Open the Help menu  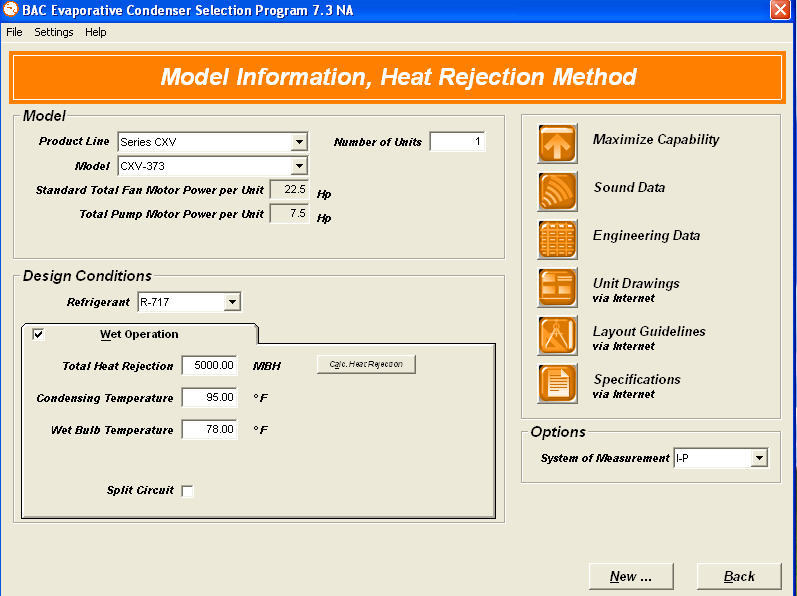(x=96, y=32)
